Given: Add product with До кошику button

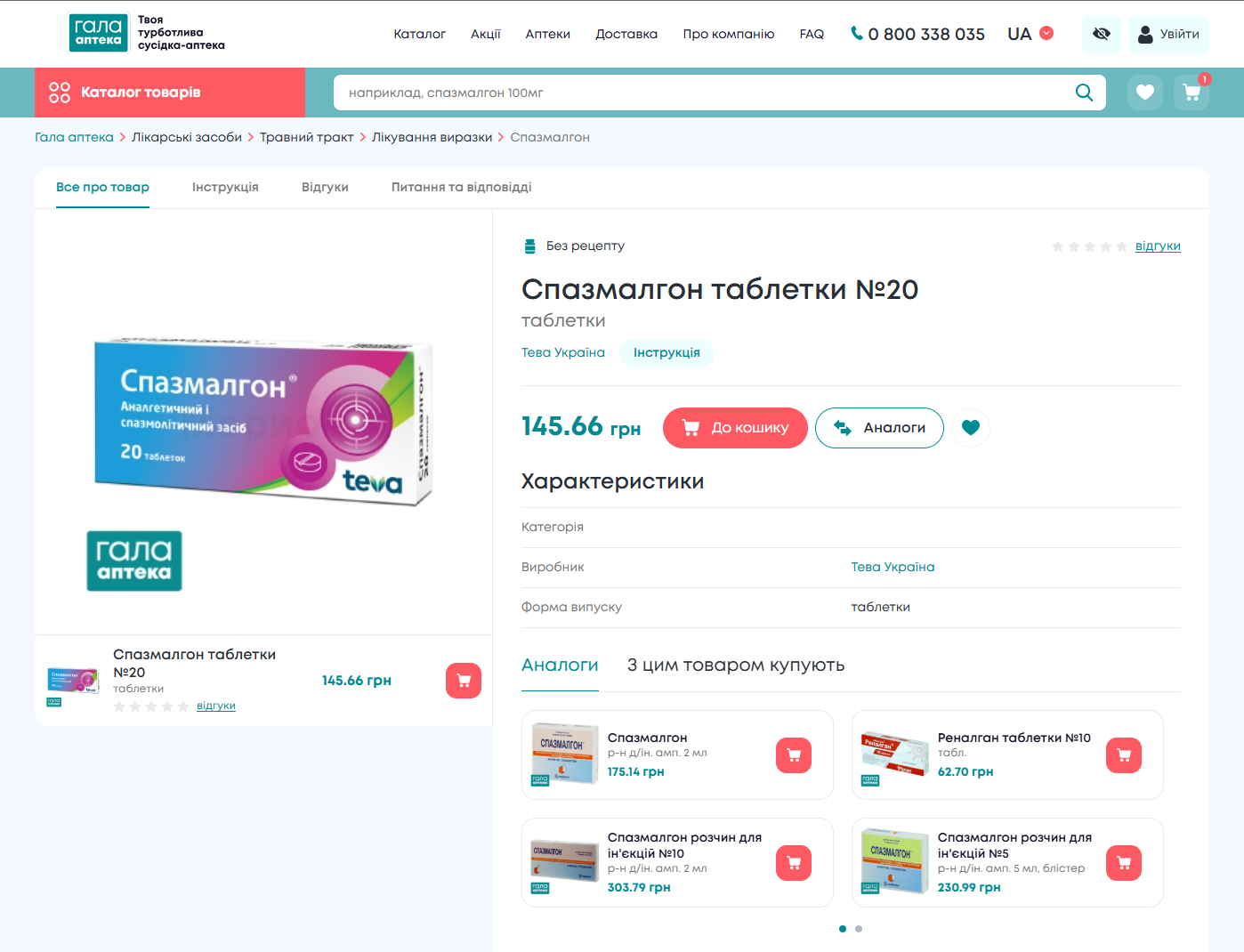Looking at the screenshot, I should click(735, 428).
